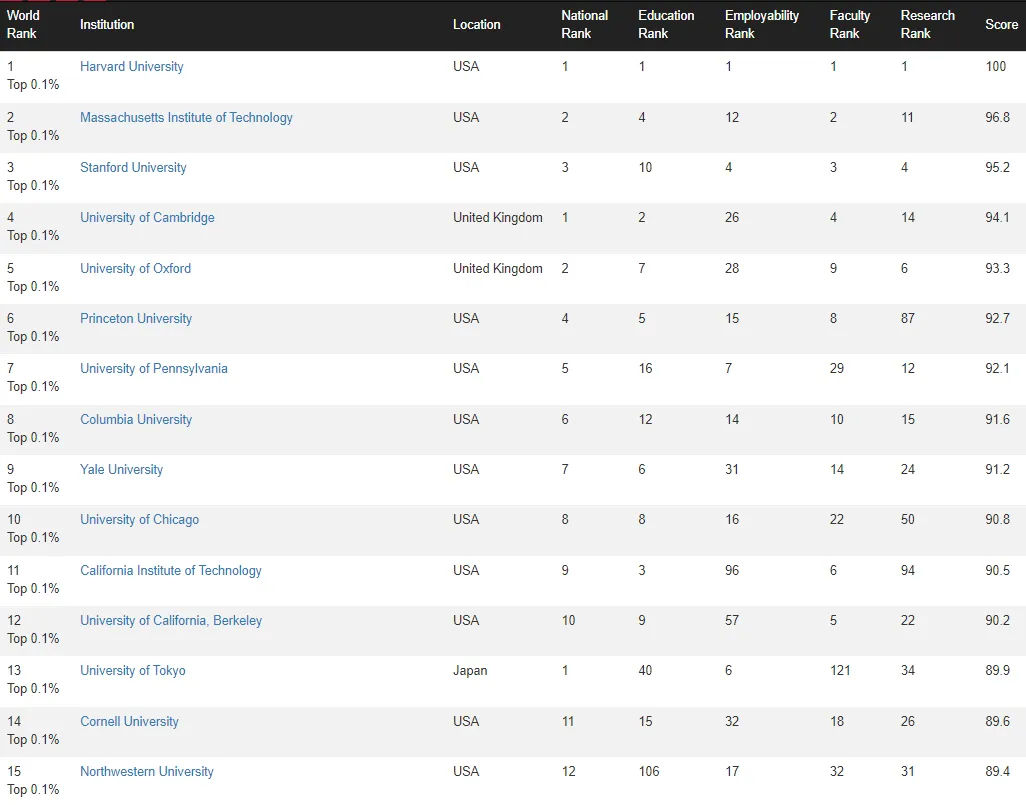Open University of Tokyo link

pyautogui.click(x=133, y=671)
